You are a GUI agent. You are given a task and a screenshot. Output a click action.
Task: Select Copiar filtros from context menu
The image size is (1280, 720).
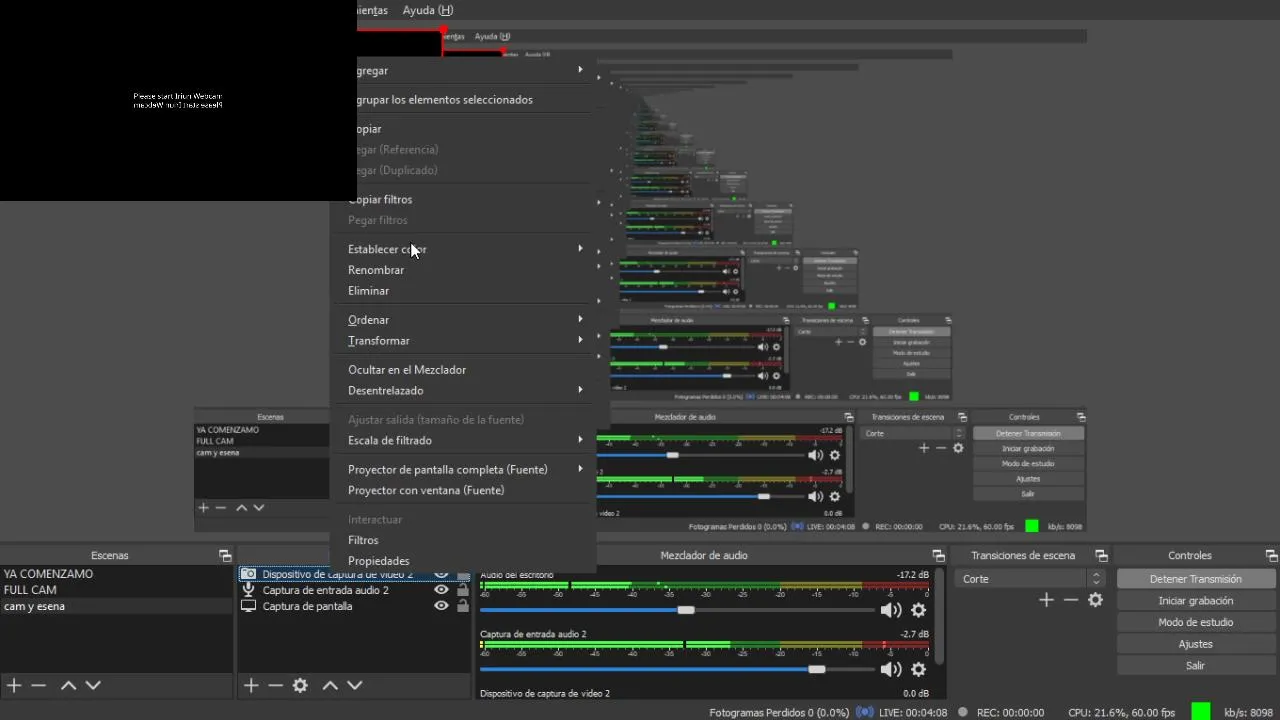click(x=463, y=200)
